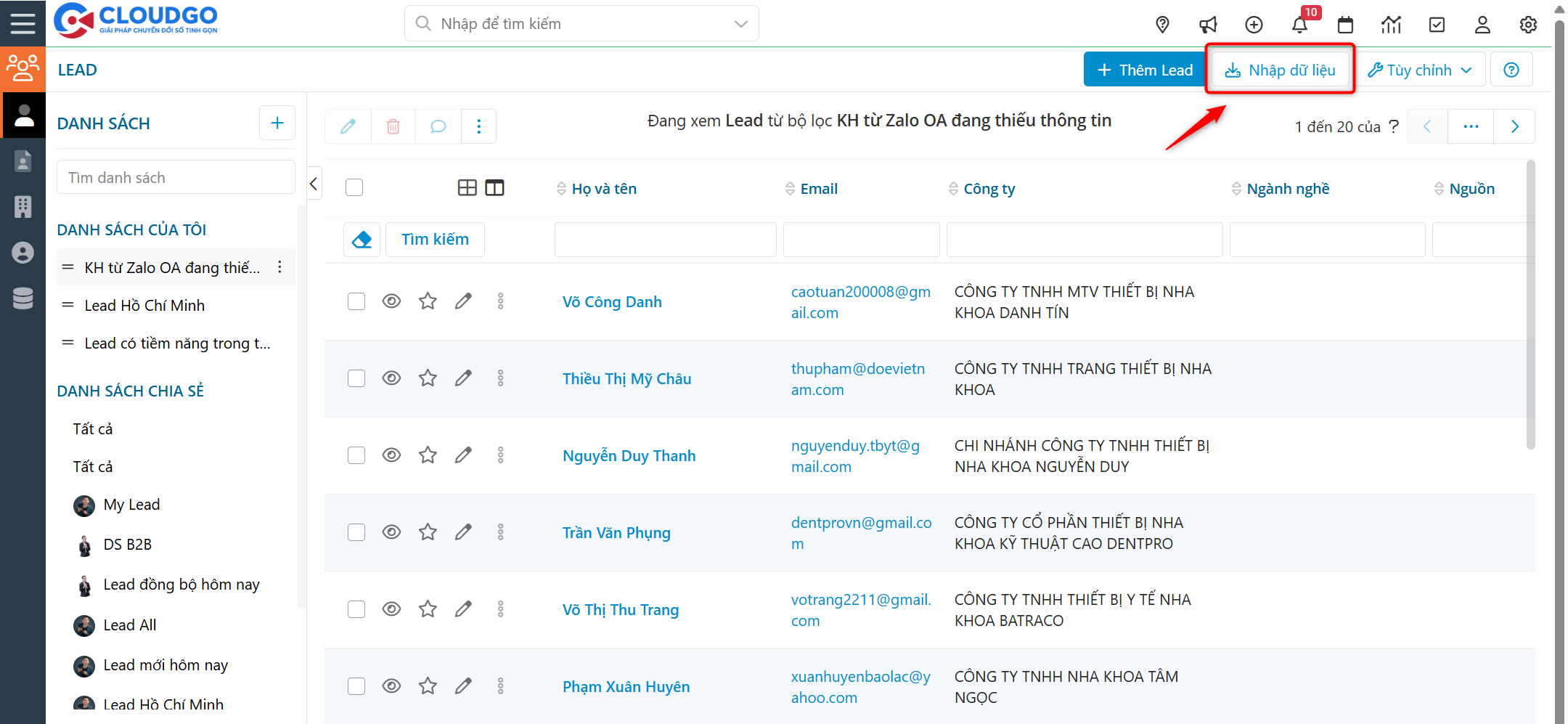Open the location pin icon
The height and width of the screenshot is (724, 1568).
tap(1162, 25)
